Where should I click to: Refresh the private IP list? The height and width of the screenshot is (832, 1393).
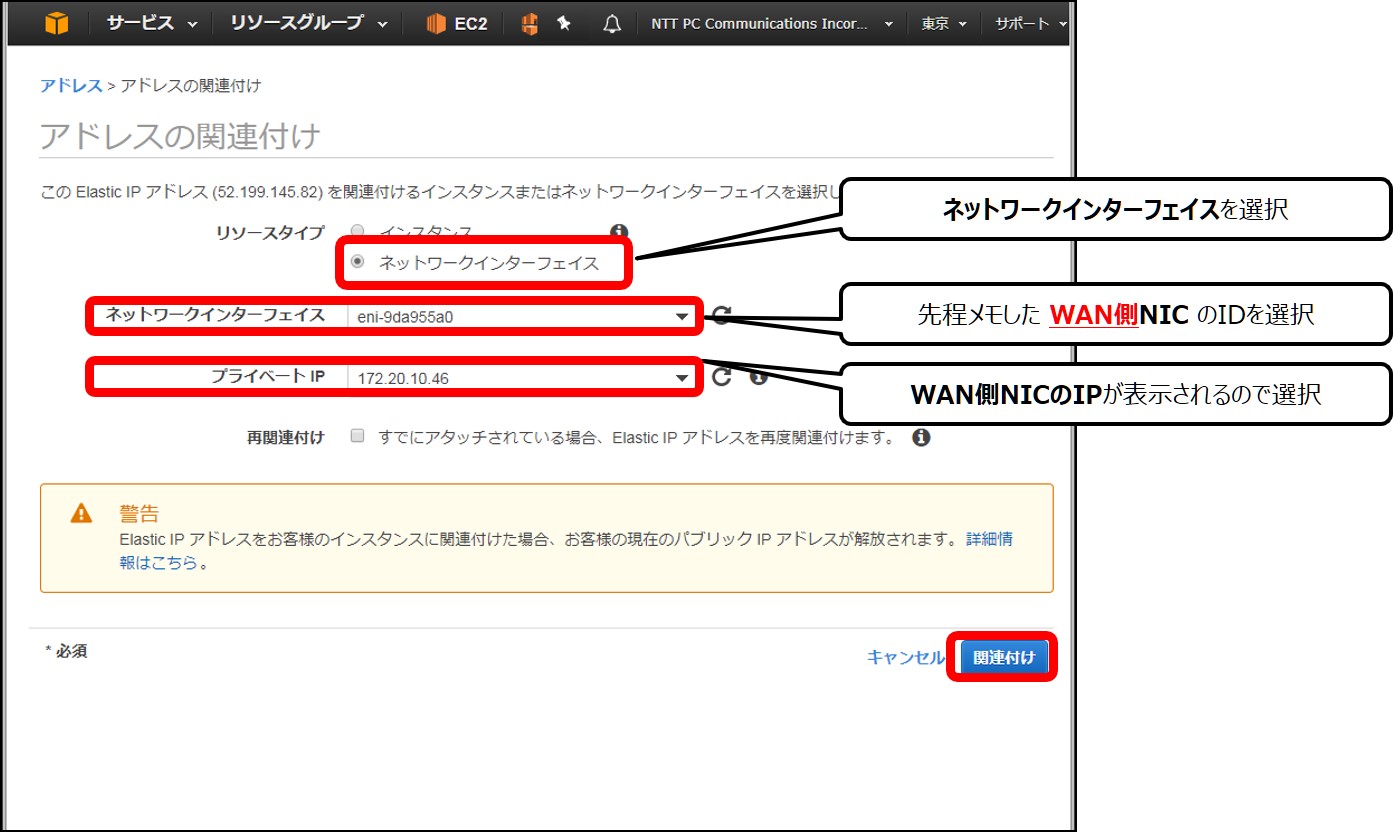[x=721, y=377]
